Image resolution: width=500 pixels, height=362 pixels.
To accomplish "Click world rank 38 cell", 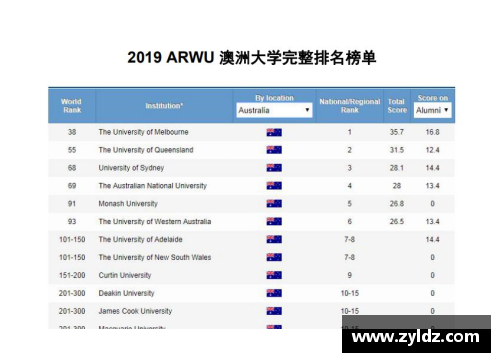I will click(x=72, y=132).
